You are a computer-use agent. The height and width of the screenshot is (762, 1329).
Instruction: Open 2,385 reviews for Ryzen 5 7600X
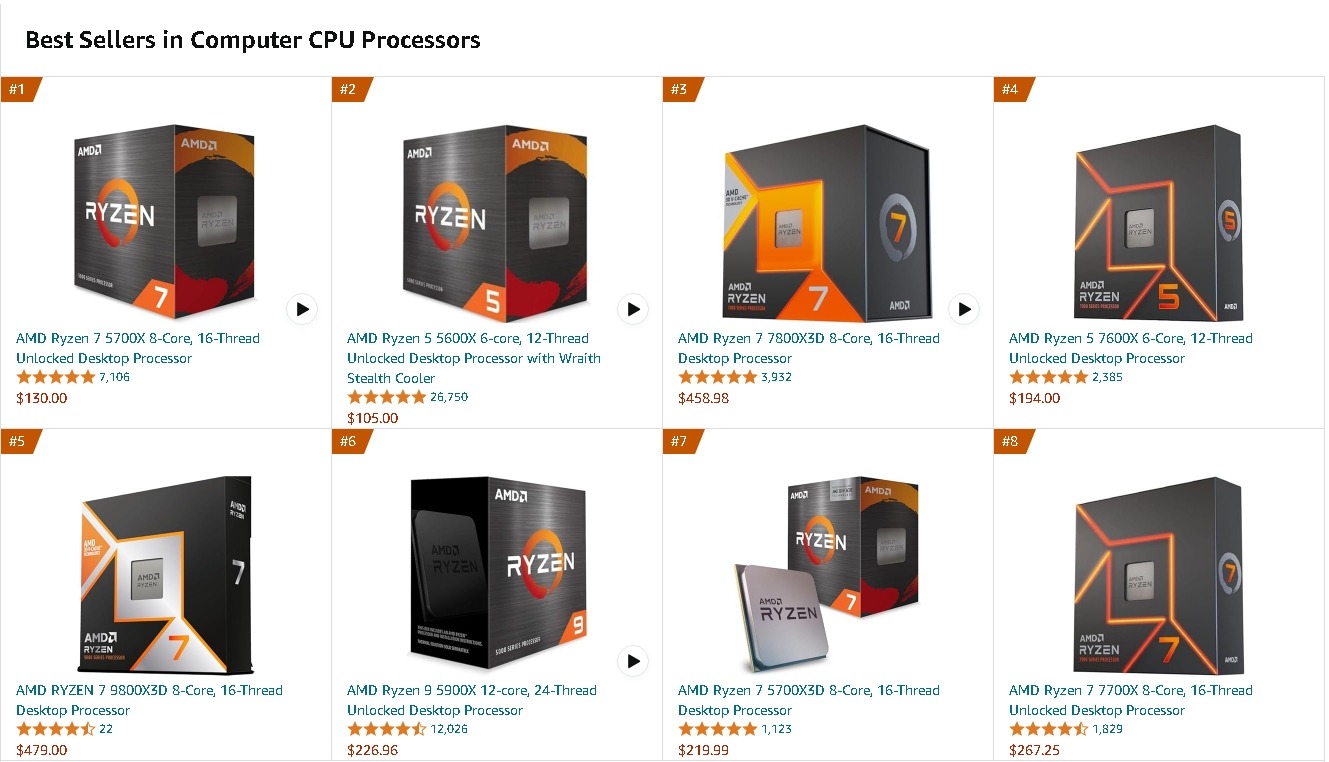tap(1107, 377)
